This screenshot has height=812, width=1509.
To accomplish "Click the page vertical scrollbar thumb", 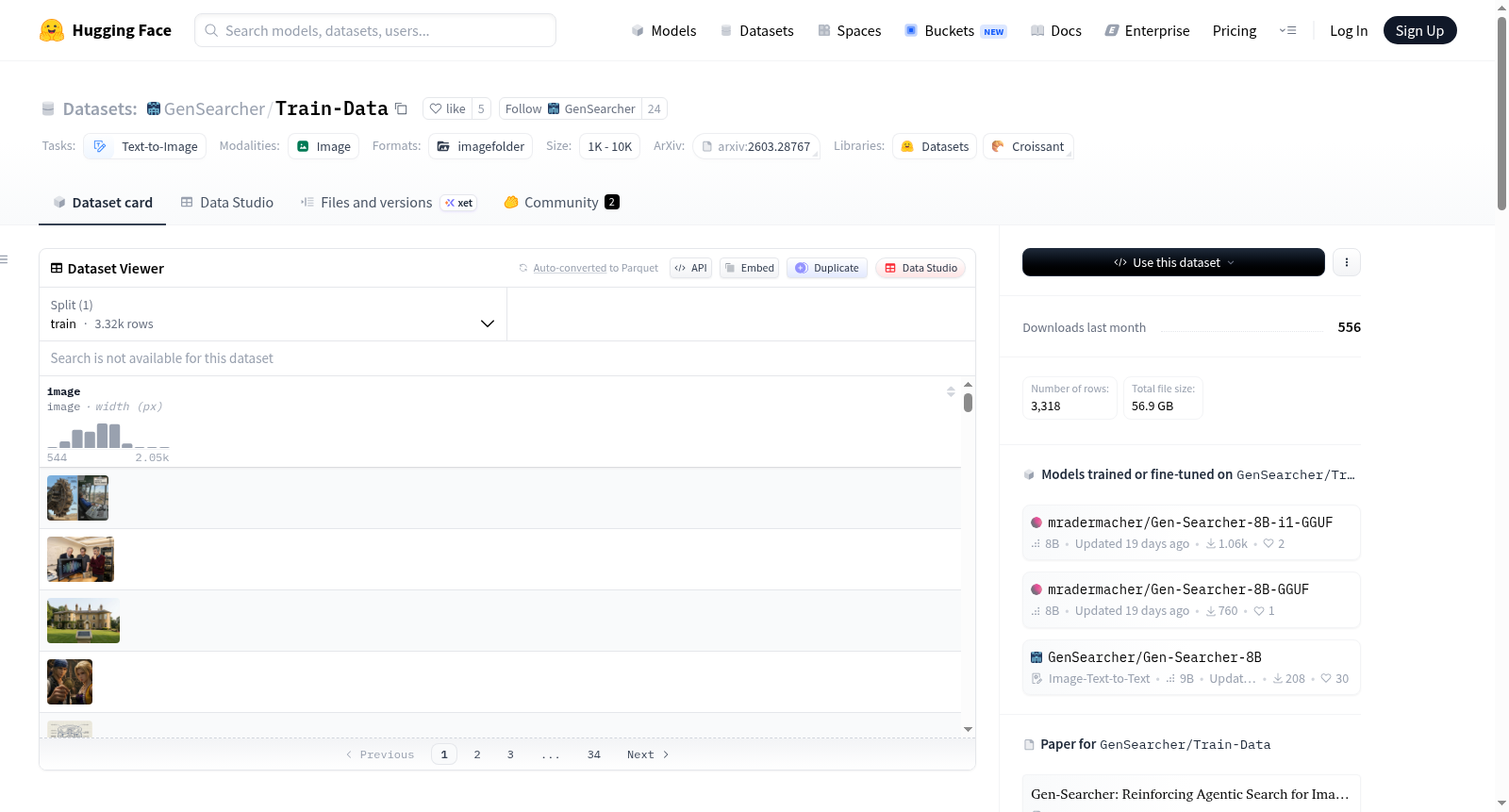I will click(1501, 113).
